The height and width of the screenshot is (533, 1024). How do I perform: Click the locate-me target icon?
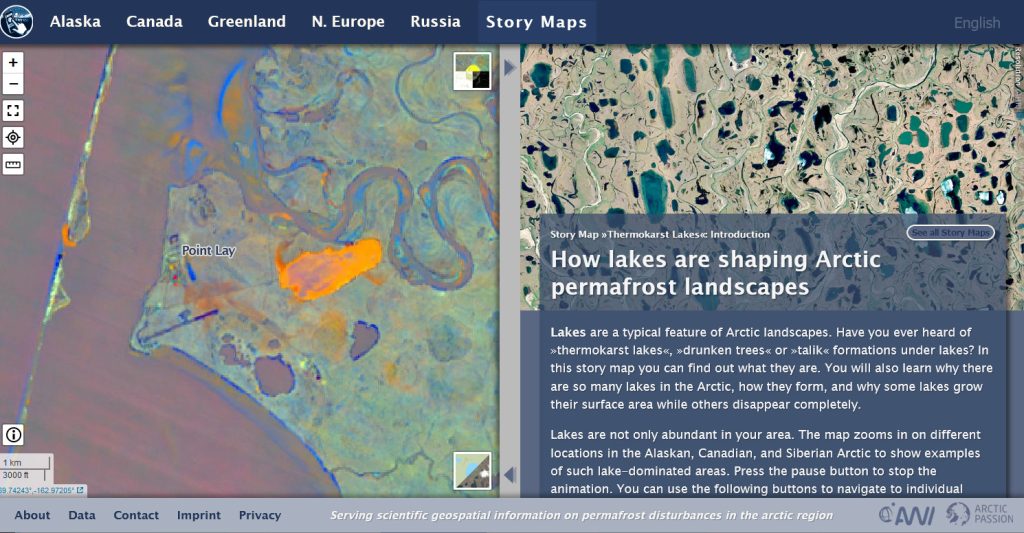(13, 138)
